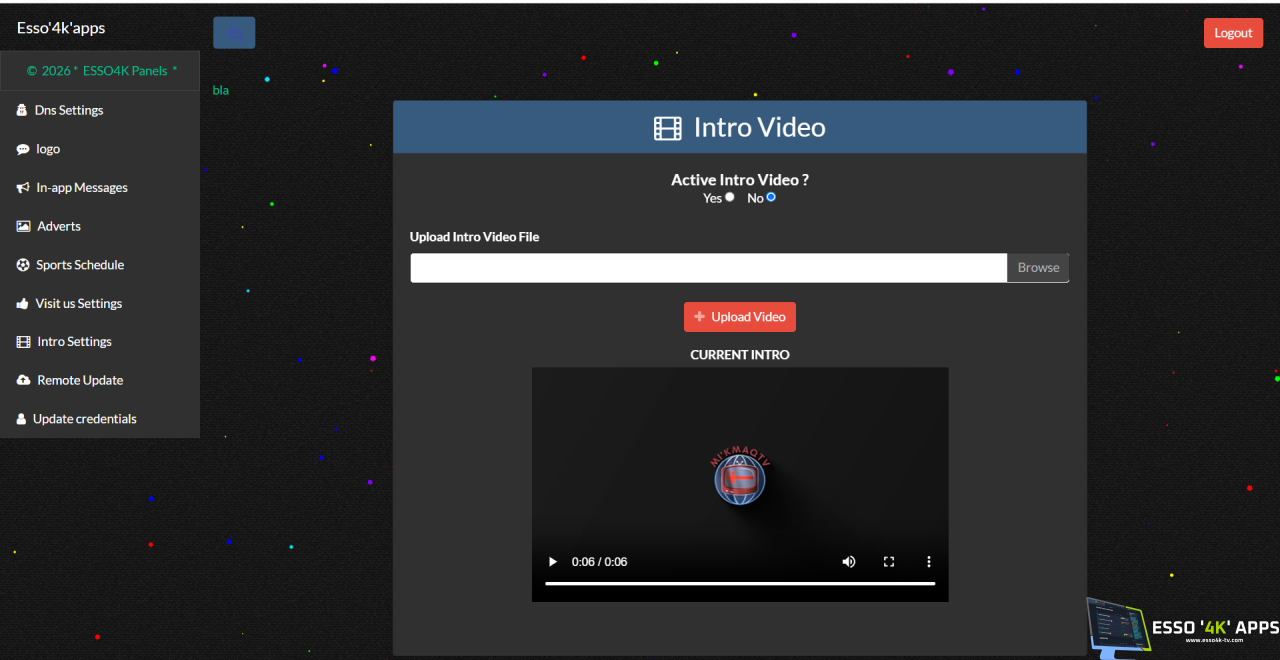The height and width of the screenshot is (660, 1280).
Task: Select Yes for Active Intro Video
Action: pos(730,197)
